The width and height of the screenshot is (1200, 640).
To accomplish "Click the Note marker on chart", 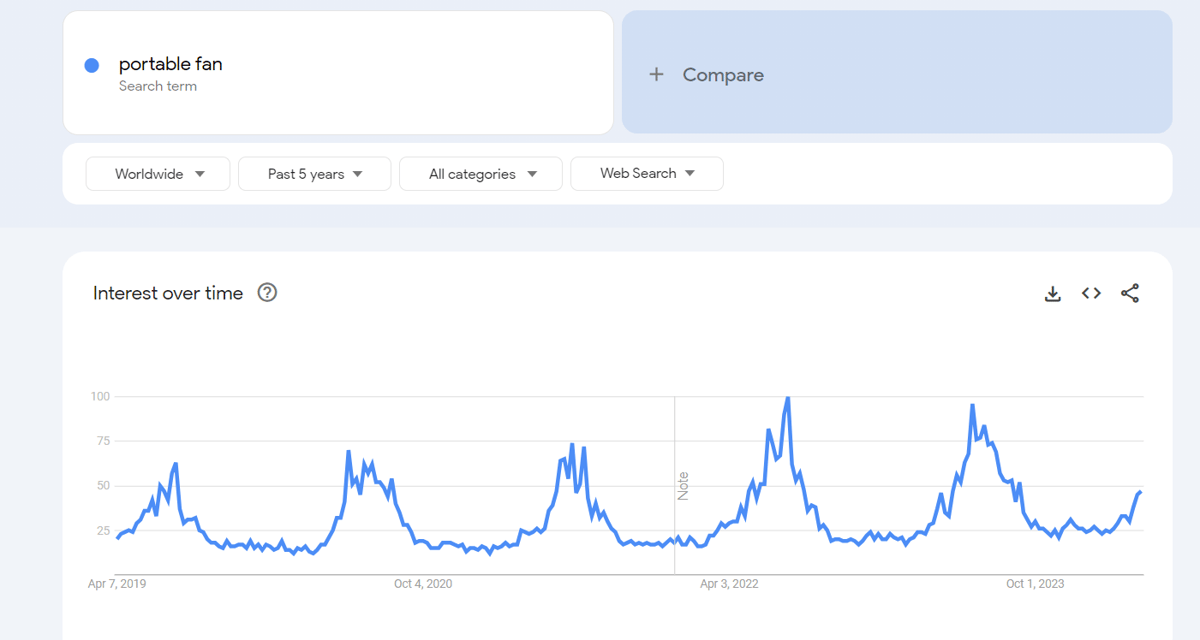I will click(x=684, y=486).
